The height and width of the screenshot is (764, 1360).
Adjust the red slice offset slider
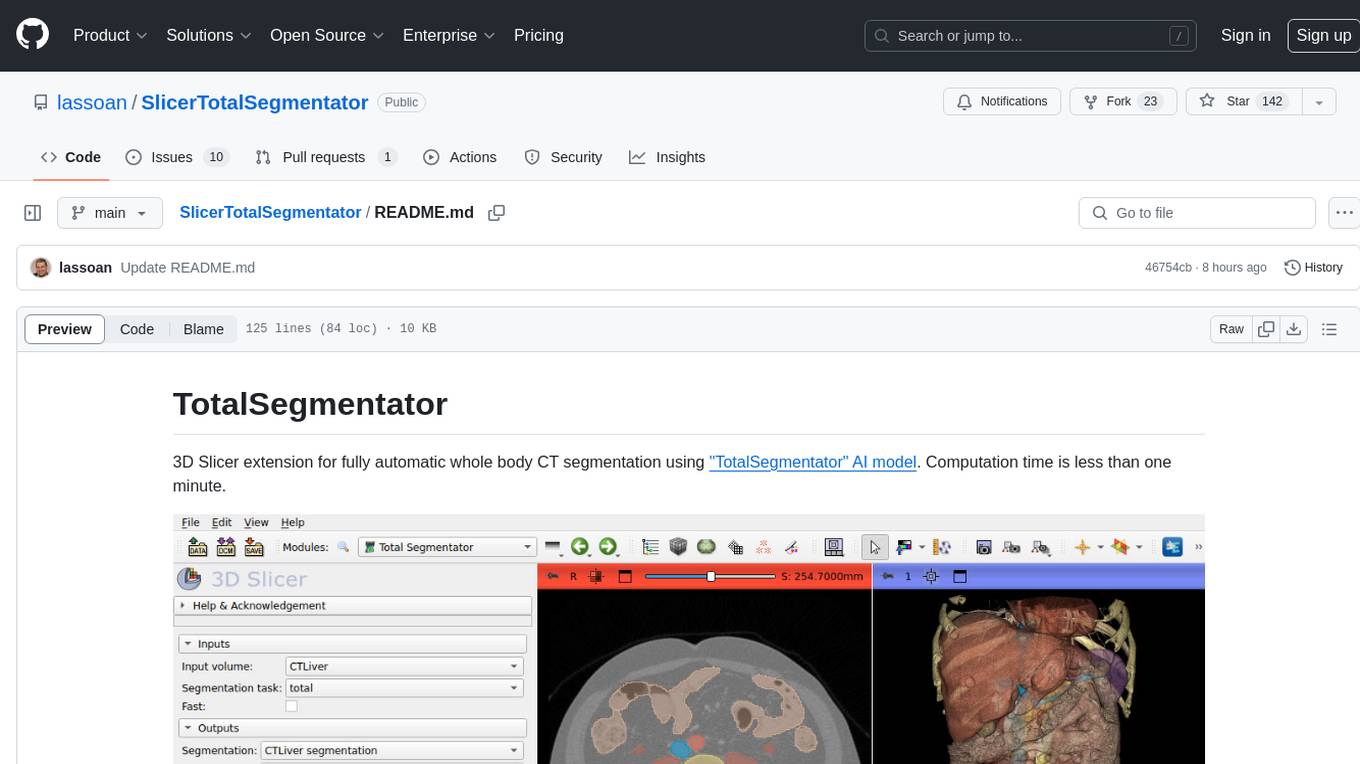710,576
